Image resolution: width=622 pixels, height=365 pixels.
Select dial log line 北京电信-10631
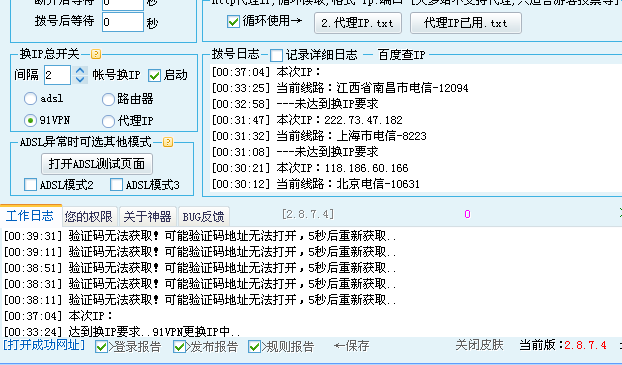315,184
